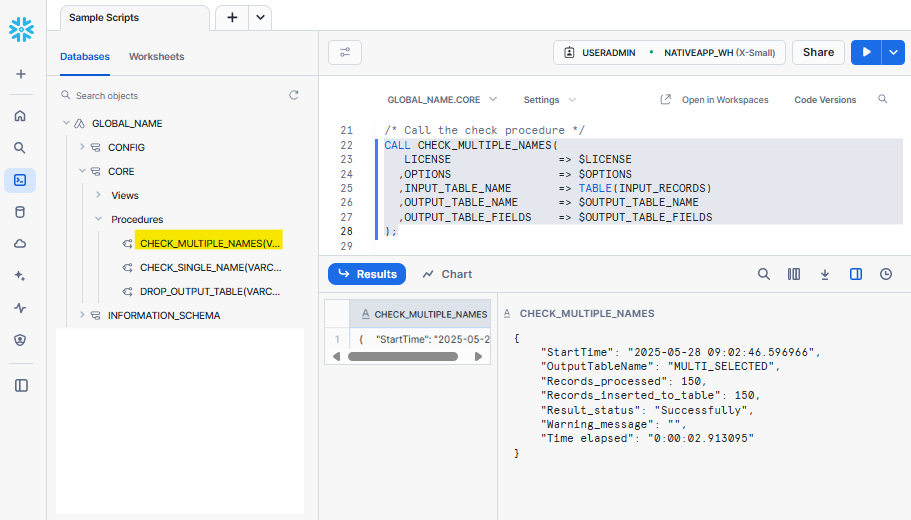Open column view options in results
Screen dimensions: 911x520
[x=794, y=274]
